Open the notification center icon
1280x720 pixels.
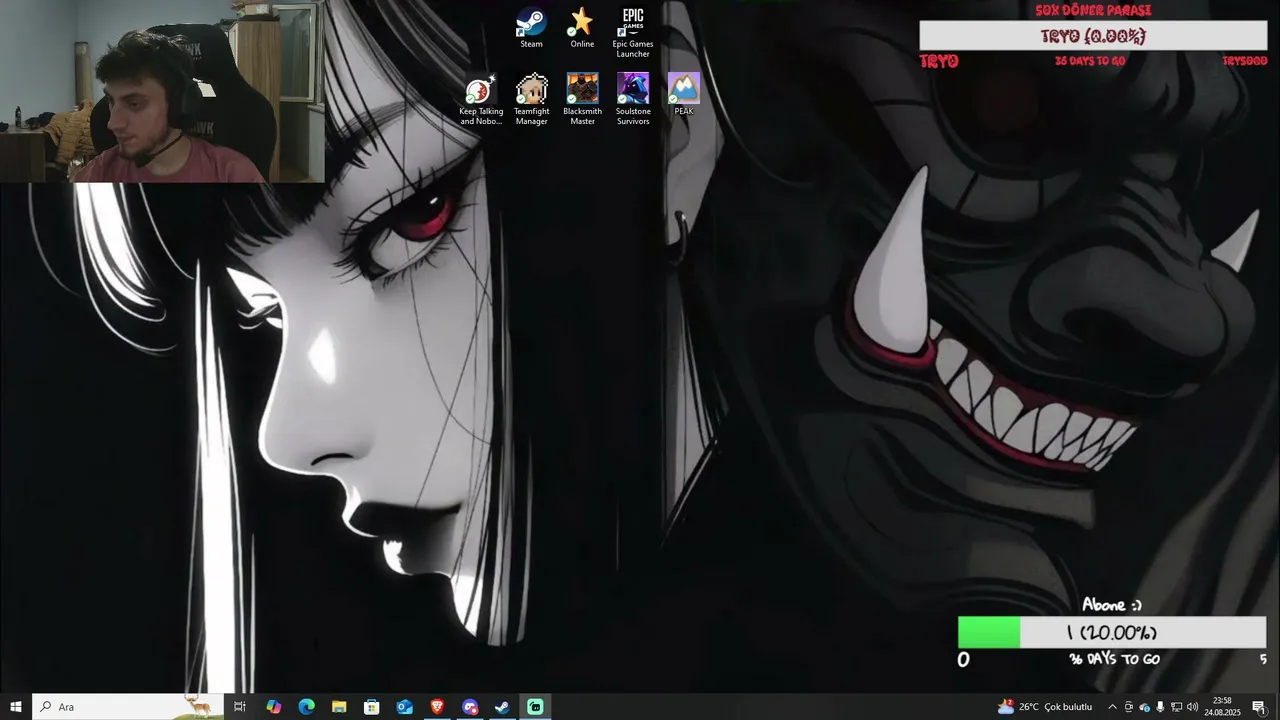tap(1259, 707)
